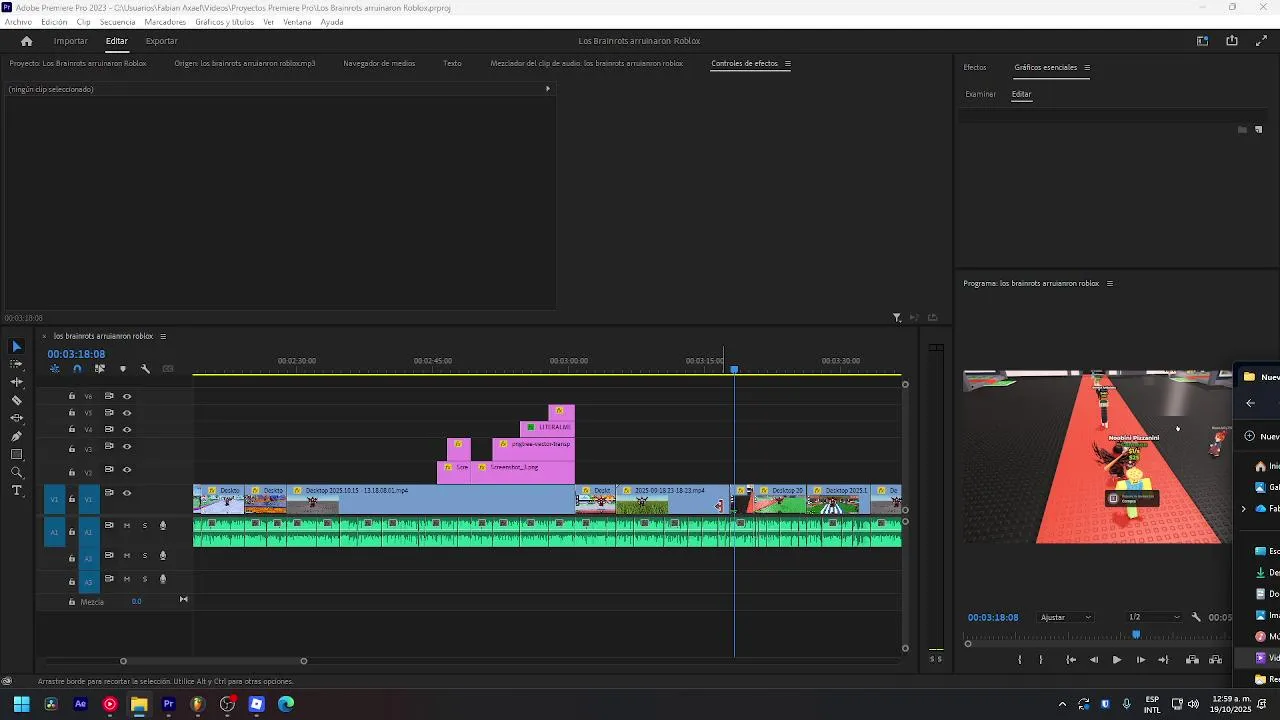Click the Extract button in Program monitor
This screenshot has height=720, width=1280.
coord(1215,660)
